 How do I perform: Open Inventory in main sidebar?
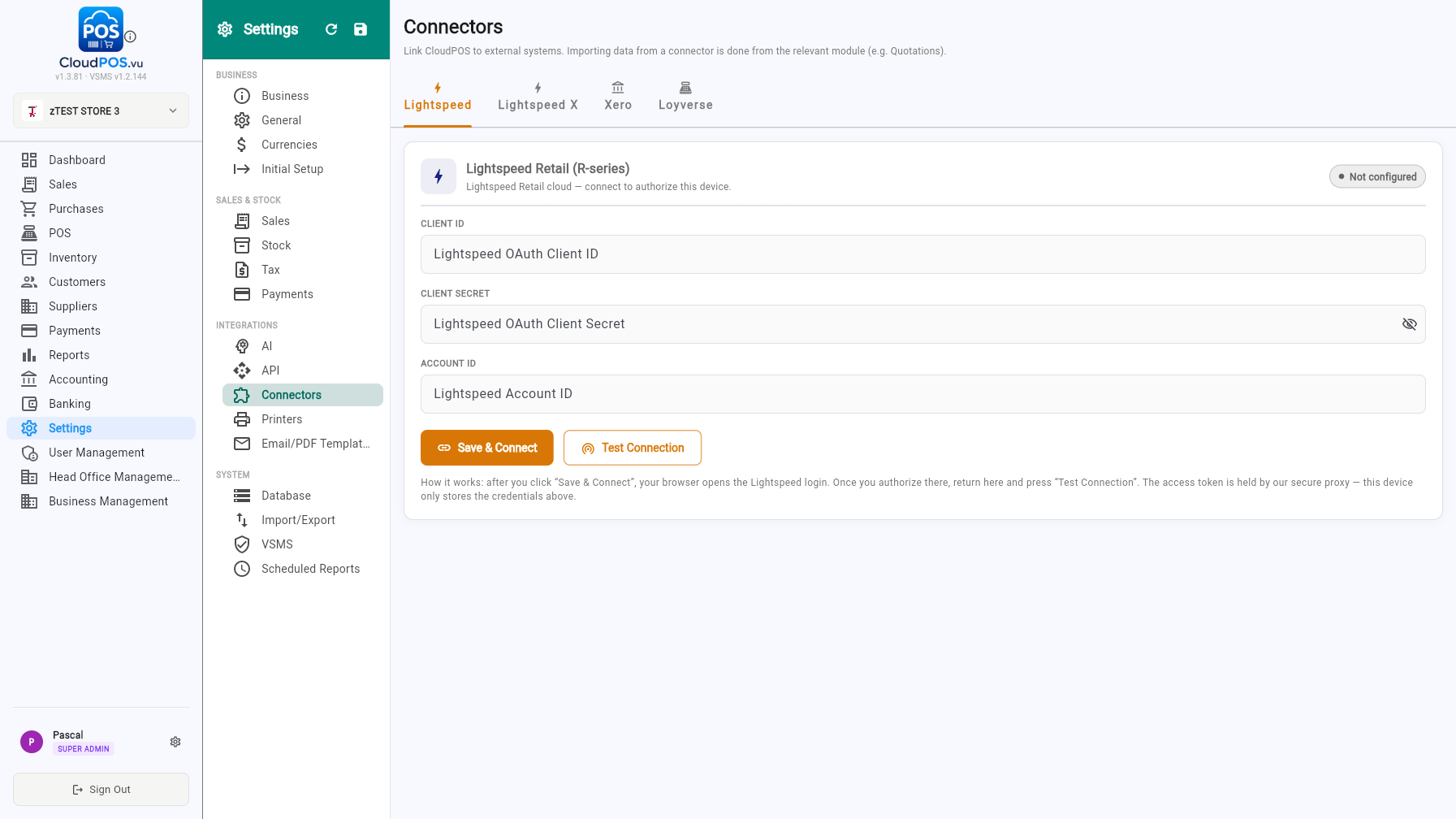(x=101, y=258)
